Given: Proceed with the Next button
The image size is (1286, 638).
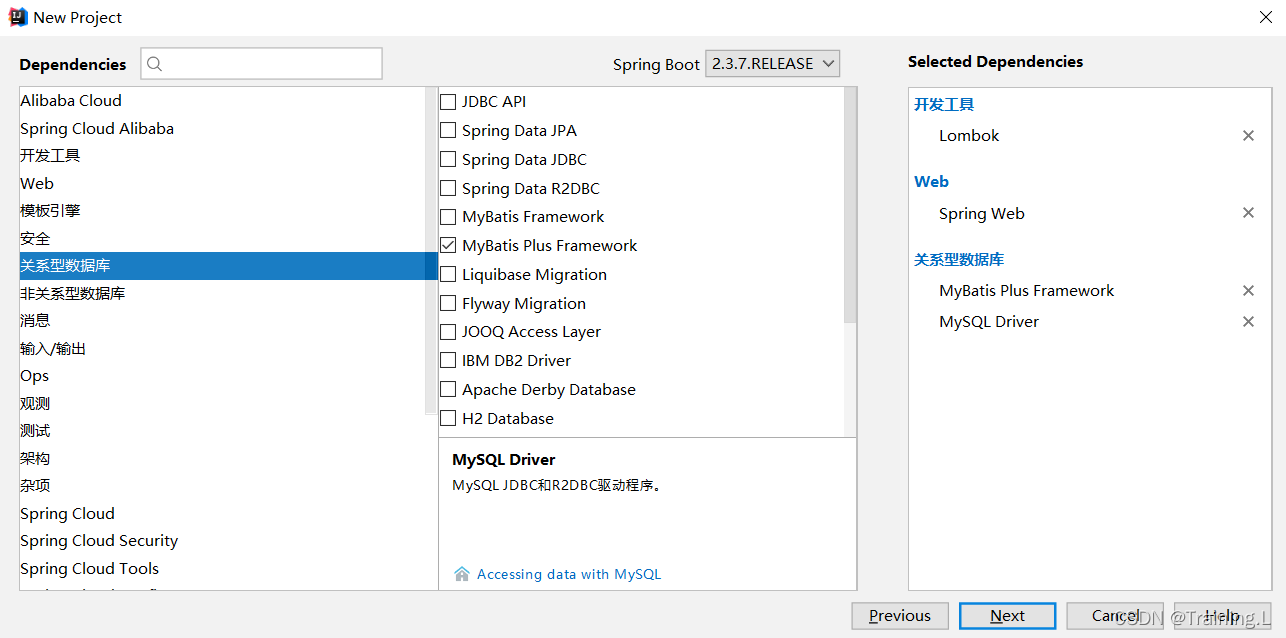Looking at the screenshot, I should tap(1007, 616).
